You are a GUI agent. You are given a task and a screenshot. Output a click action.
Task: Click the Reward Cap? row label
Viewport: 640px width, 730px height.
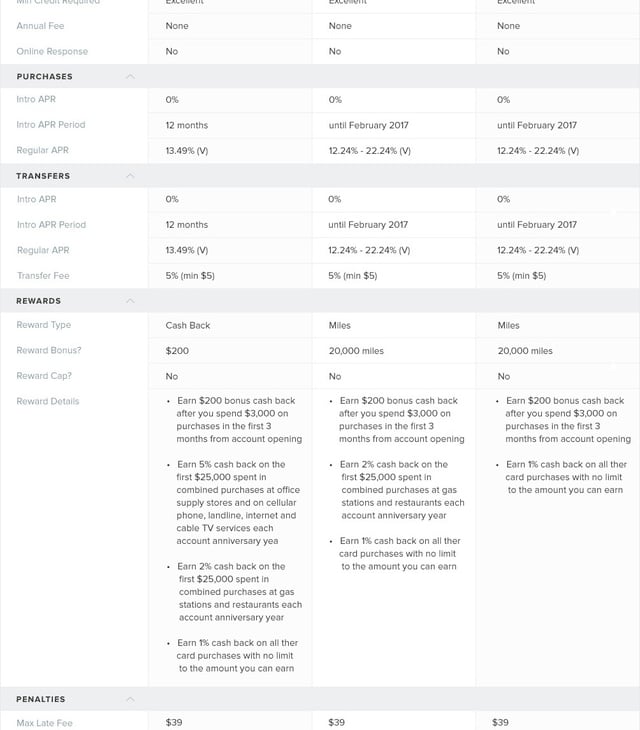pos(44,376)
